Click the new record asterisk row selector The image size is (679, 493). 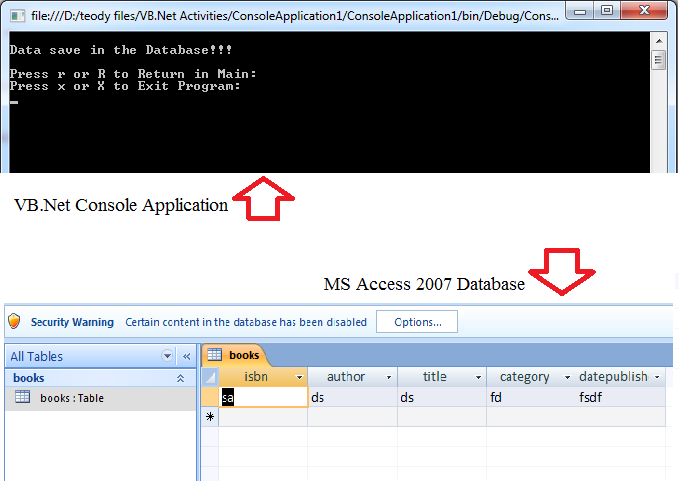pos(210,417)
